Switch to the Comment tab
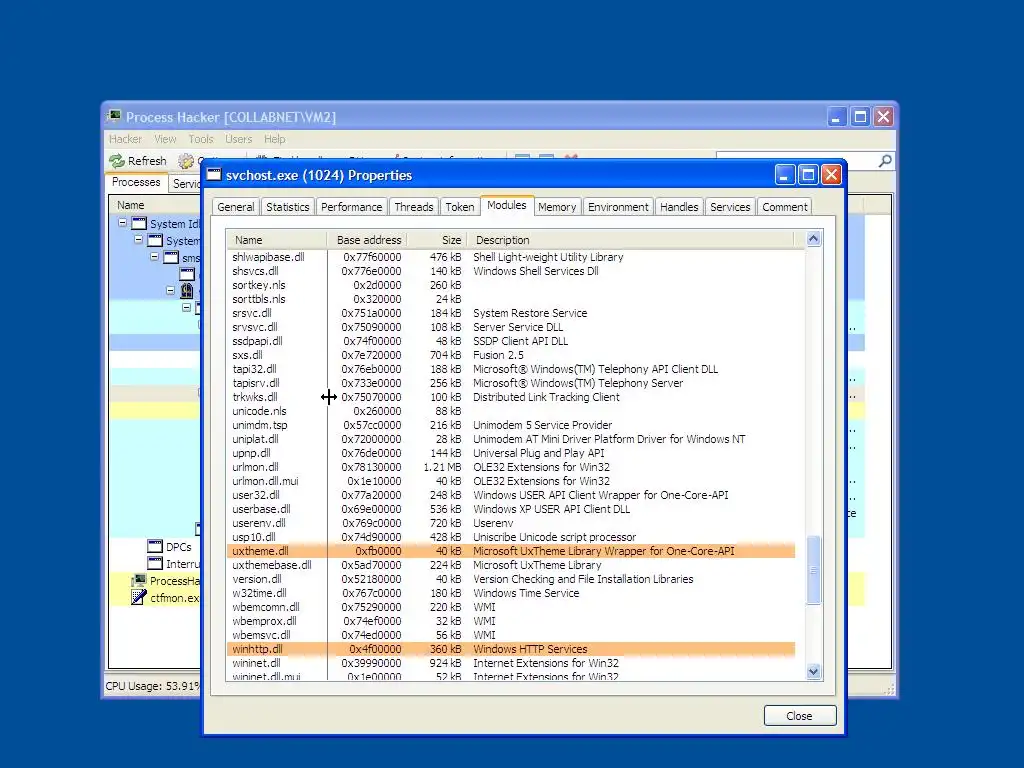1024x768 pixels. tap(785, 207)
